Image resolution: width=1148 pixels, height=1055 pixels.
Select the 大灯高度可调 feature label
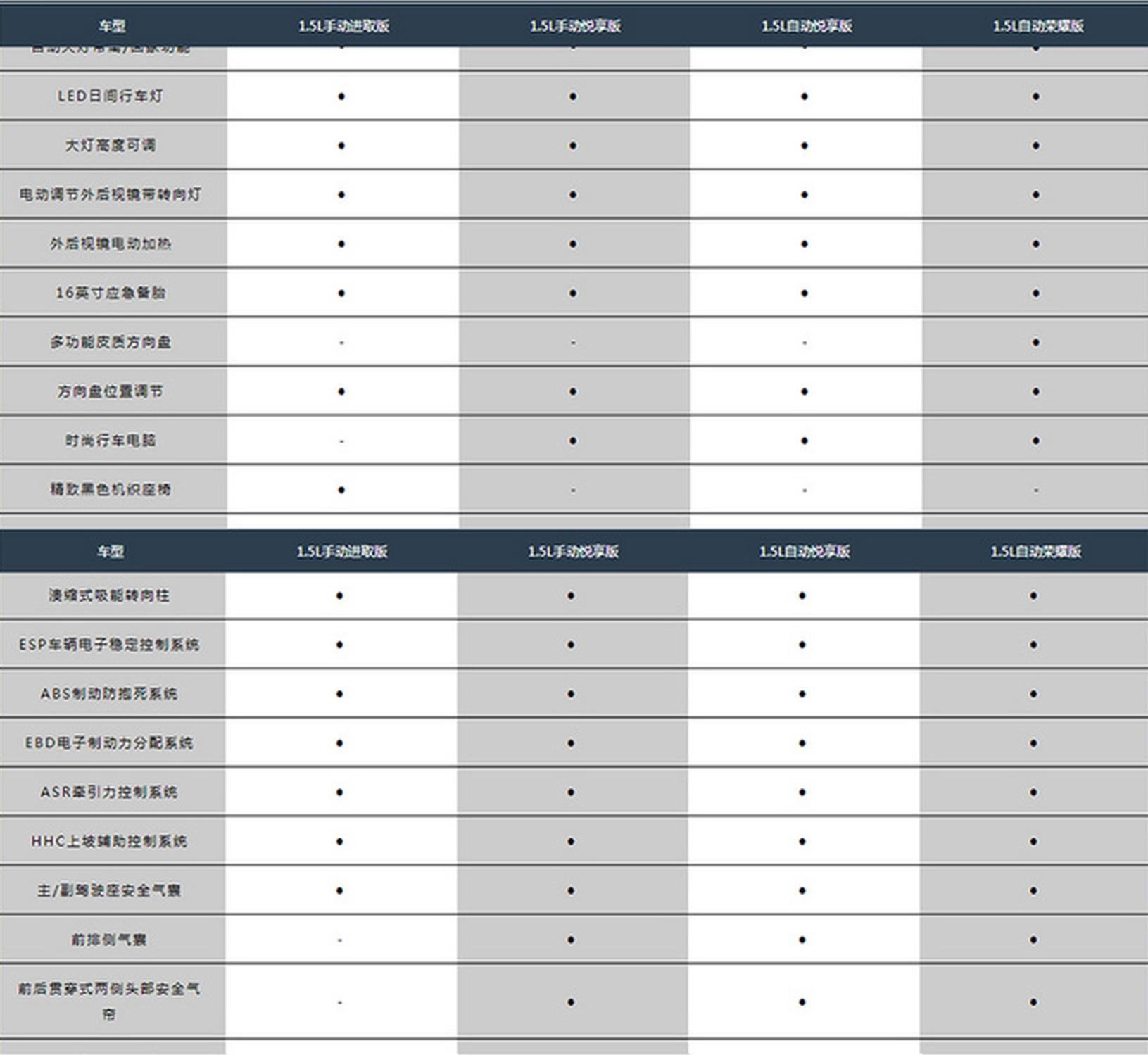[110, 145]
